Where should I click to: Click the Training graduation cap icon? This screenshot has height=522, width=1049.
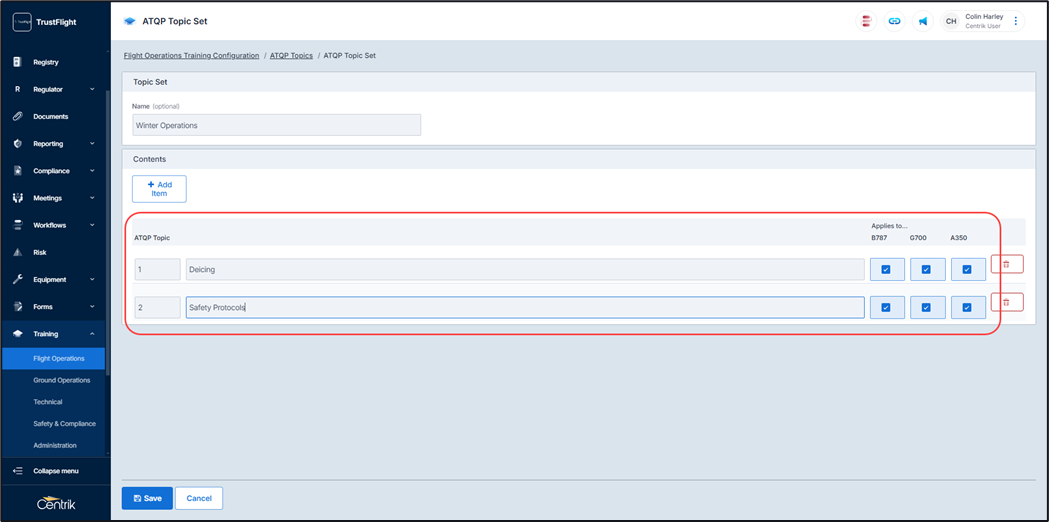[18, 334]
